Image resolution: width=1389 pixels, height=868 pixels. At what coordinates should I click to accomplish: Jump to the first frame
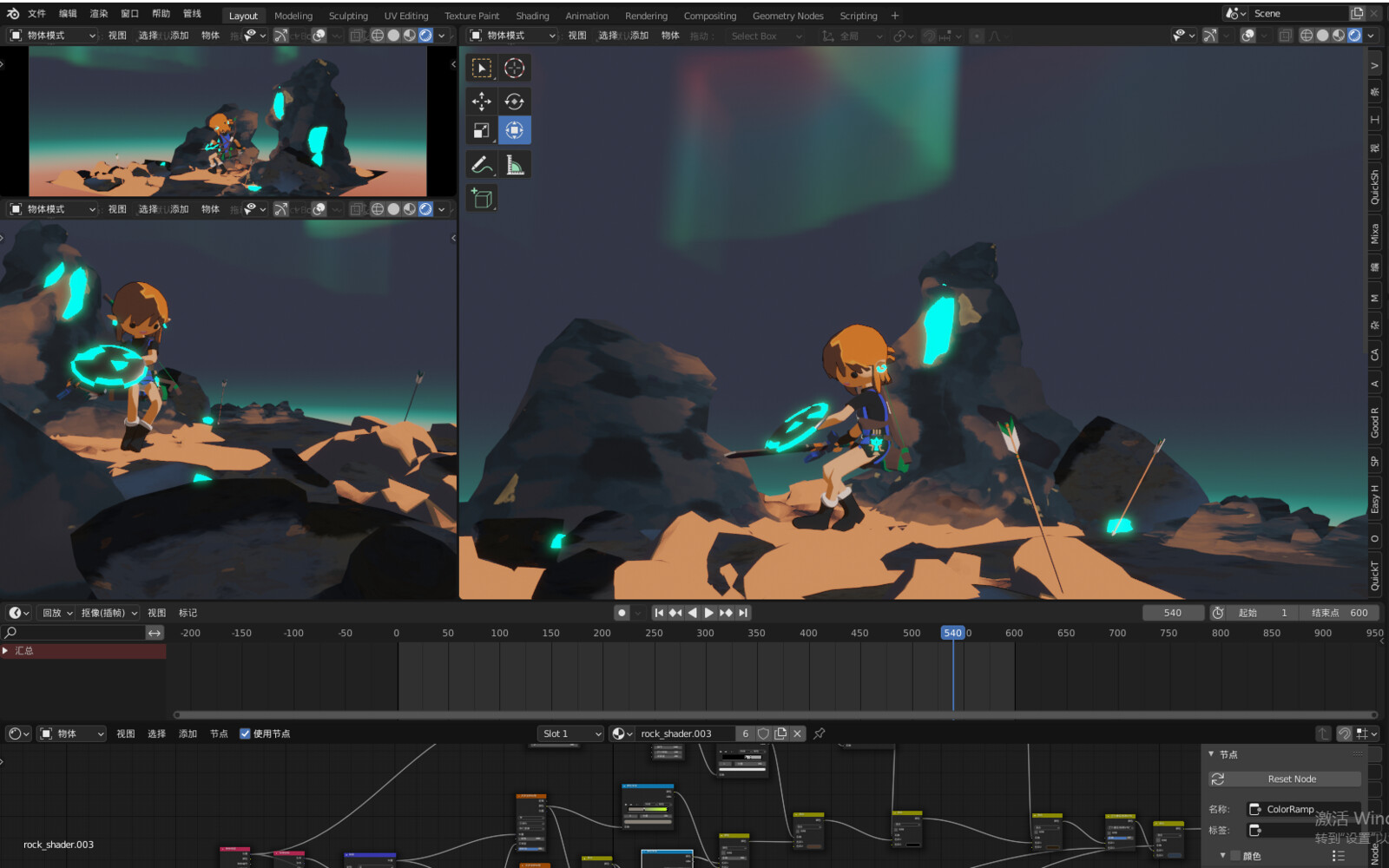coord(659,613)
